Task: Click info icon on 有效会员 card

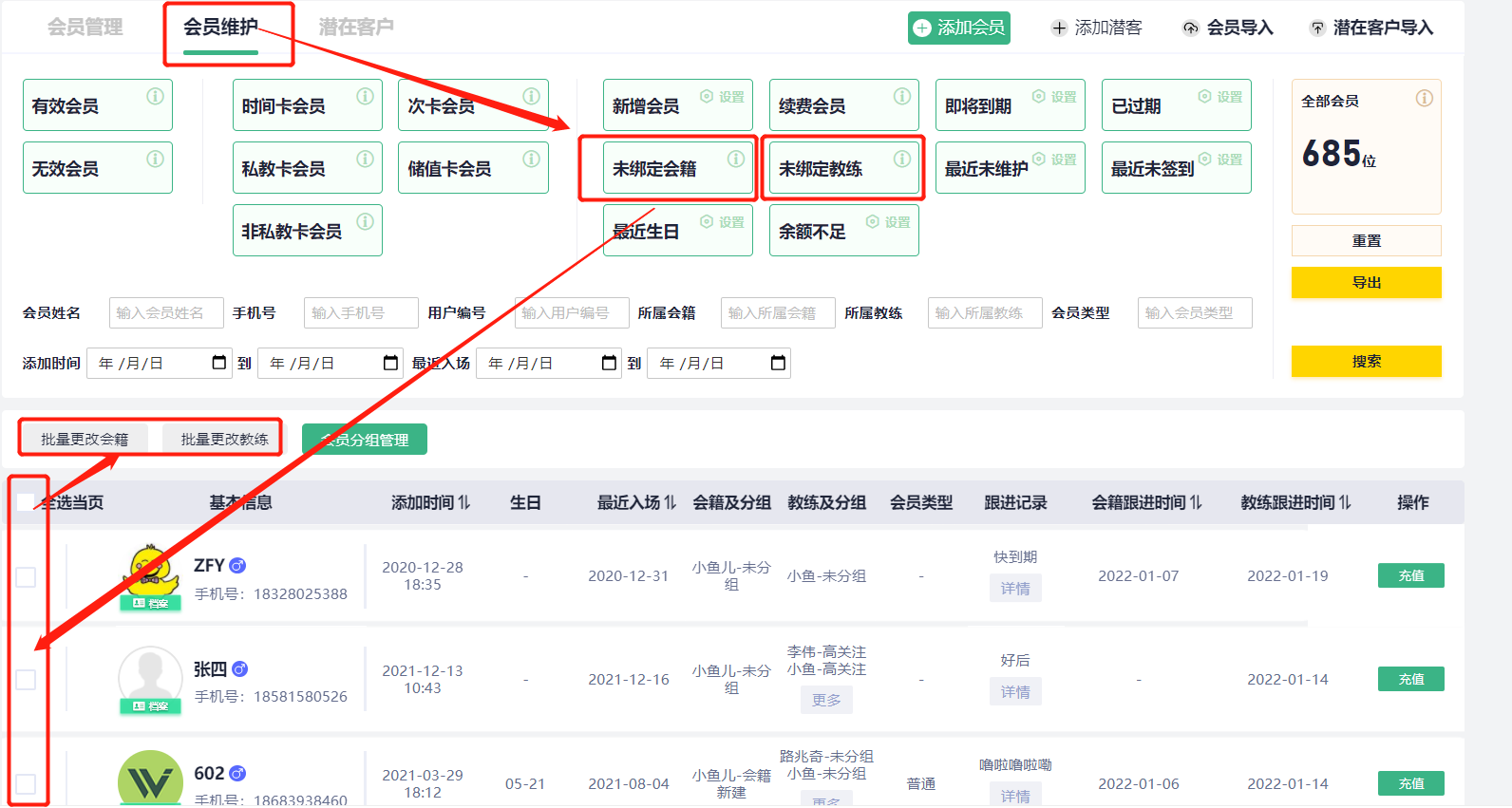Action: (155, 97)
